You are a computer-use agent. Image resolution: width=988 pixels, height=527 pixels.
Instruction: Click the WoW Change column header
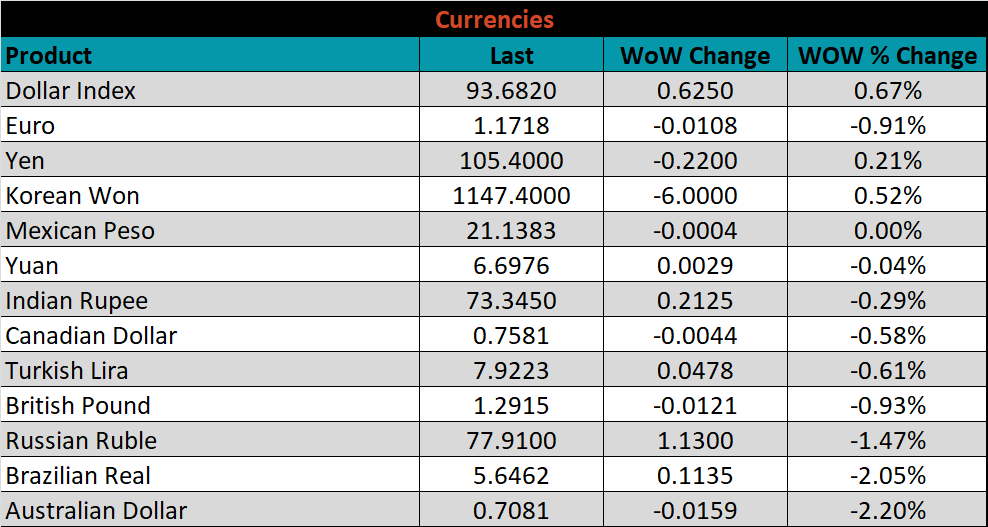tap(695, 56)
